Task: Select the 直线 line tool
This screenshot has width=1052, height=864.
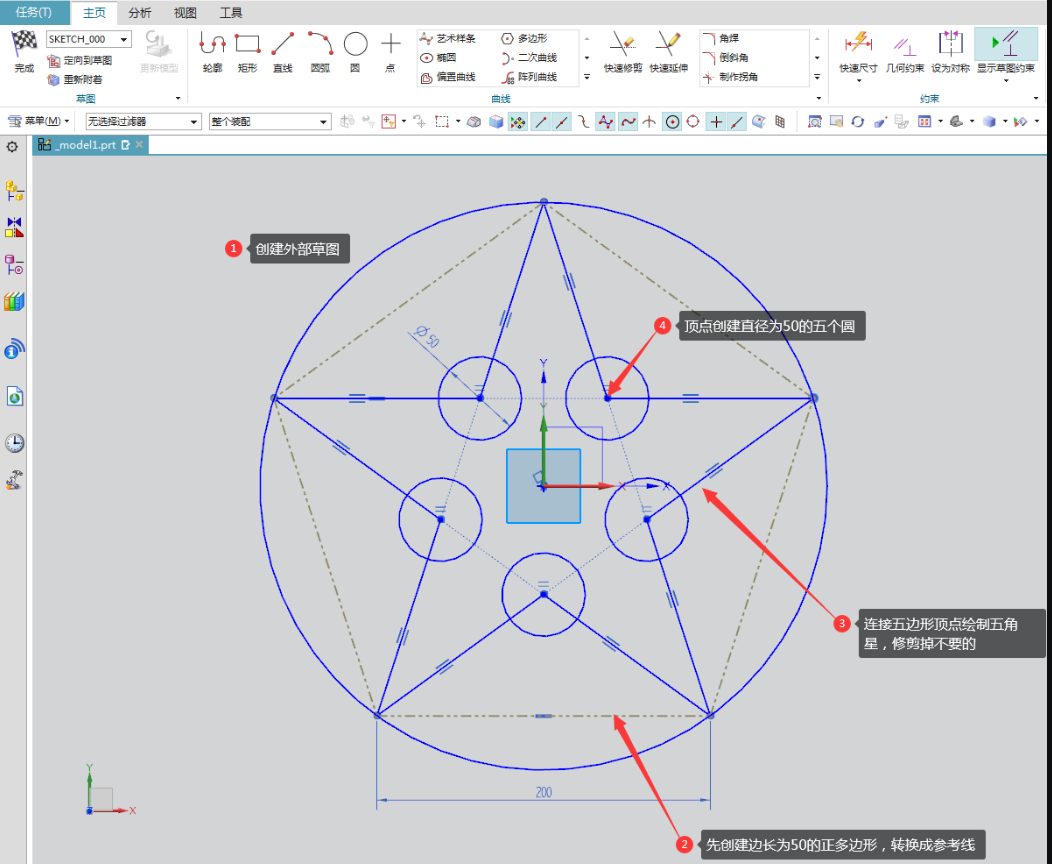Action: point(282,52)
